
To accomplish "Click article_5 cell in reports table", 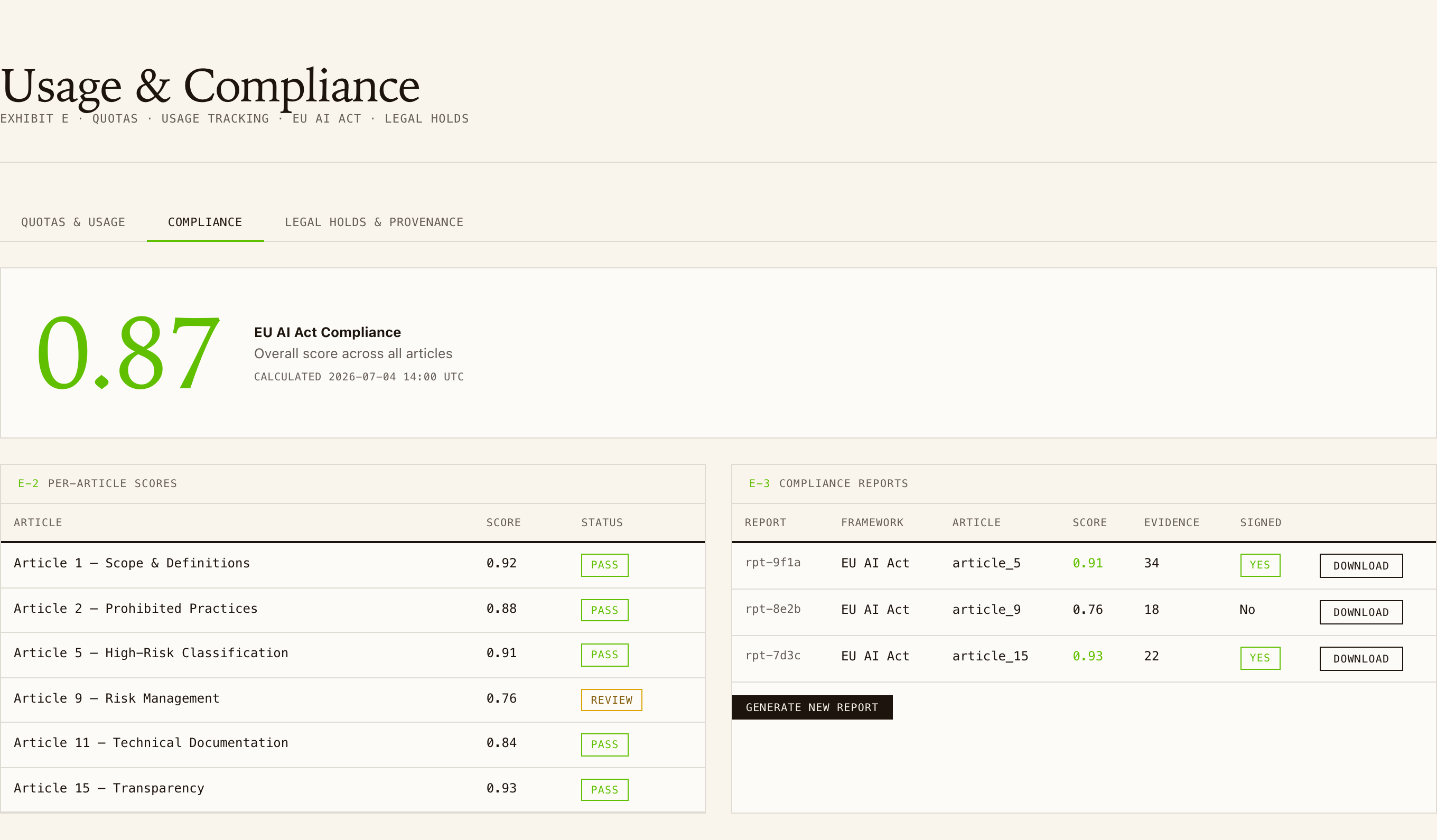I will tap(986, 563).
